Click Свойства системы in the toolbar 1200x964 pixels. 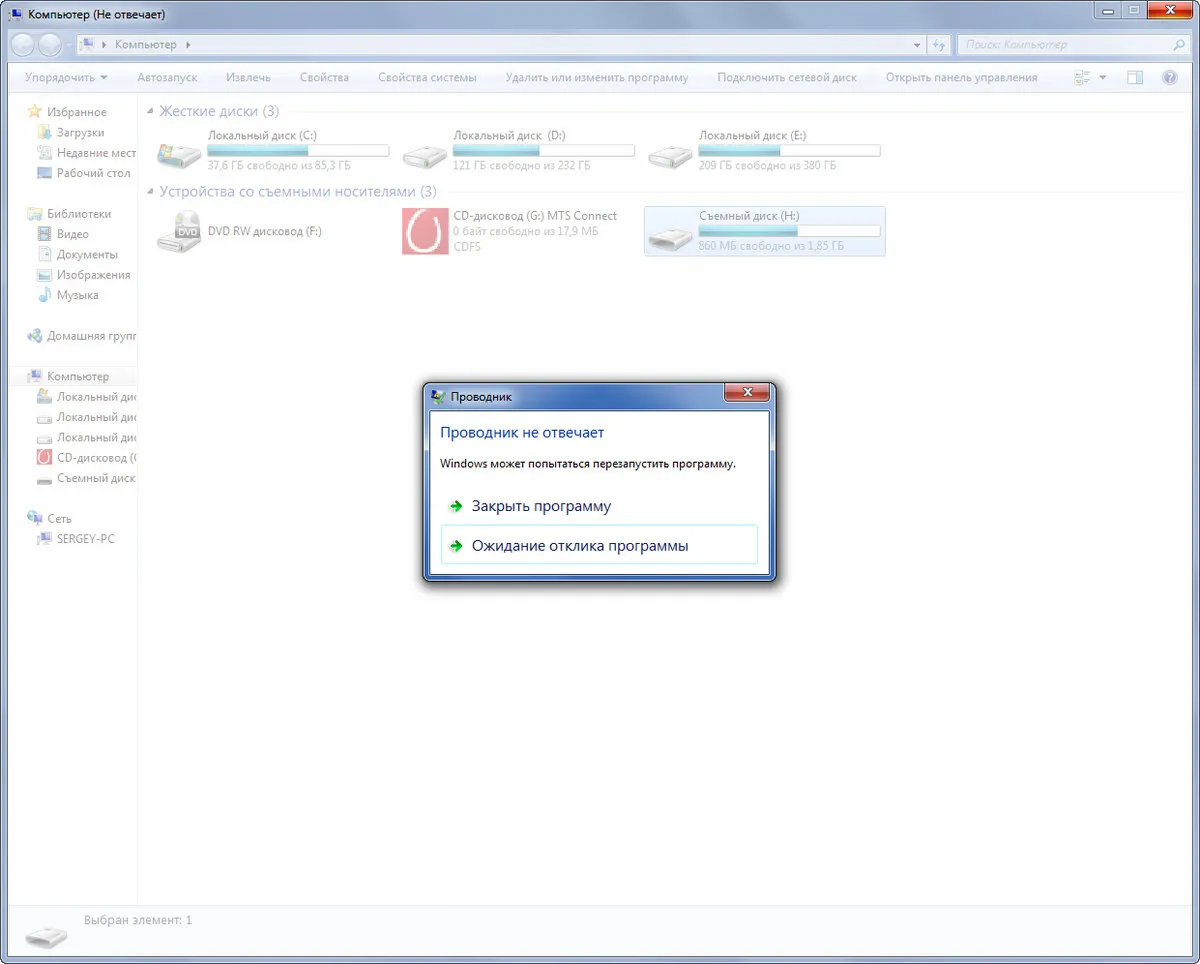tap(427, 77)
